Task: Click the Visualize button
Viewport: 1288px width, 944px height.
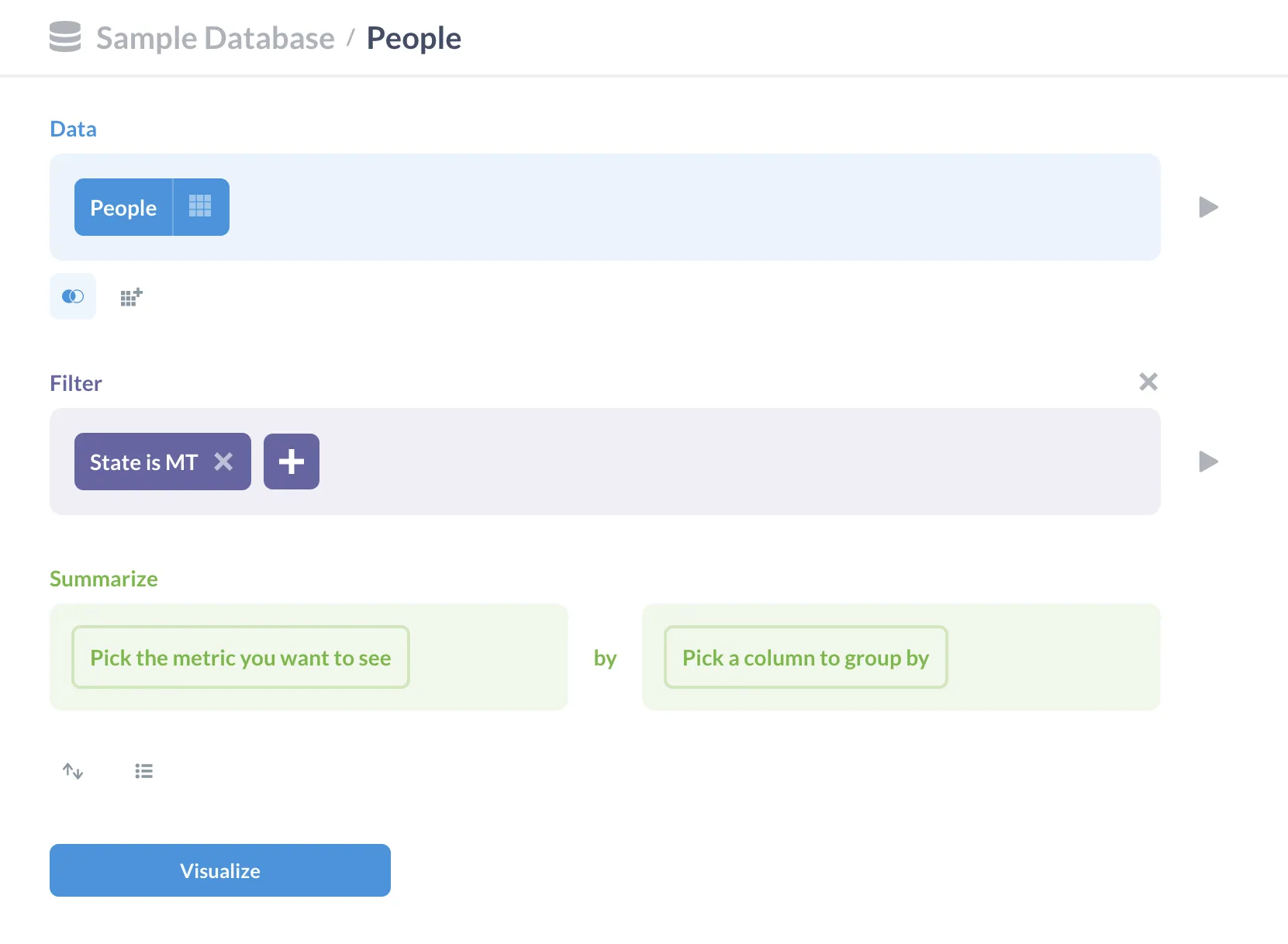Action: [x=220, y=870]
